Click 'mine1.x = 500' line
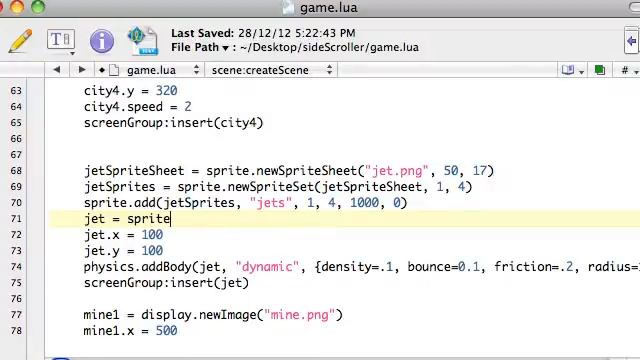The height and width of the screenshot is (360, 640). pos(130,331)
